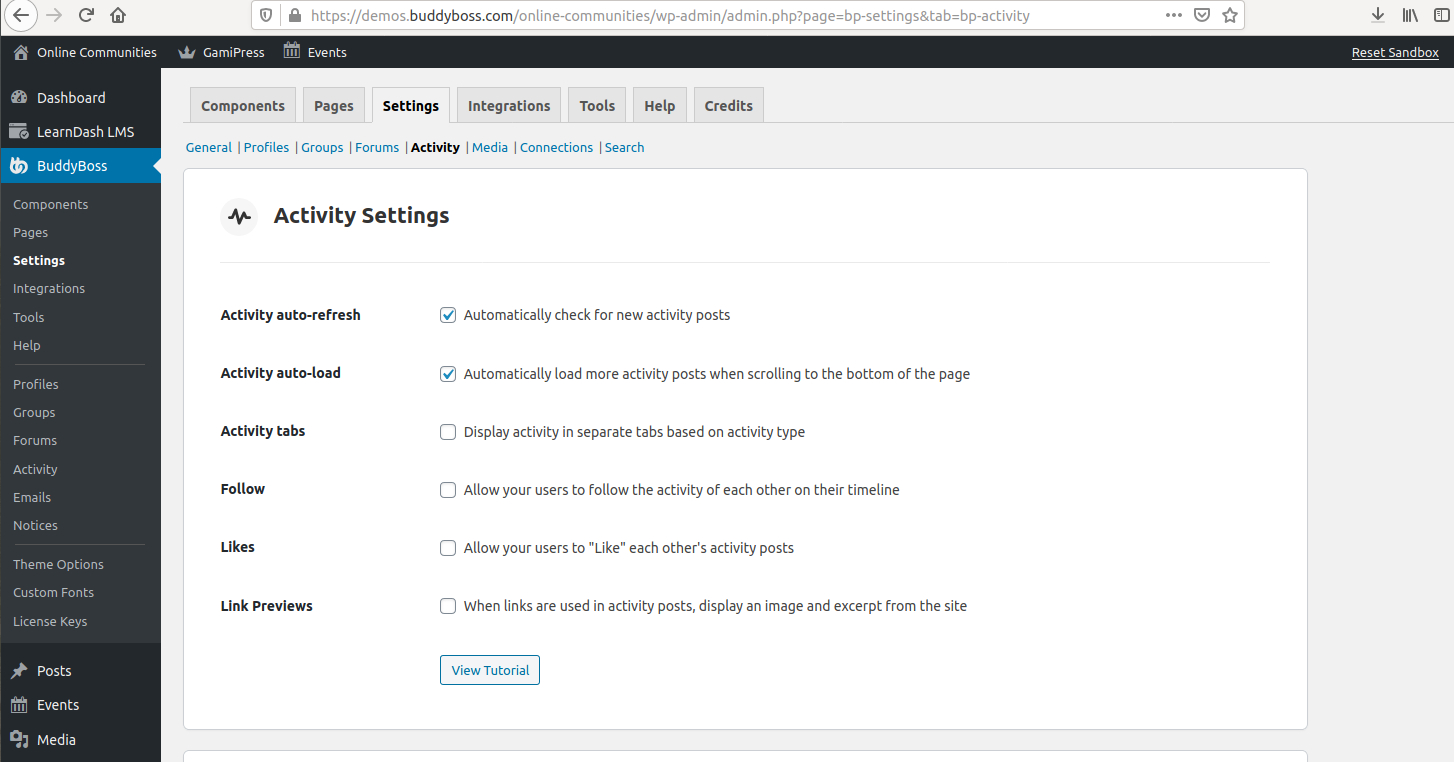This screenshot has width=1454, height=762.
Task: Bookmark this page with the star icon
Action: coord(1230,15)
